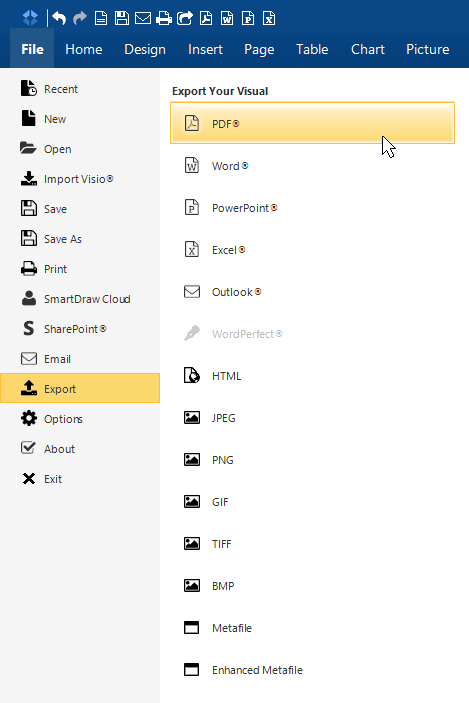The width and height of the screenshot is (469, 703).
Task: Export the visual as HTML
Action: click(313, 376)
